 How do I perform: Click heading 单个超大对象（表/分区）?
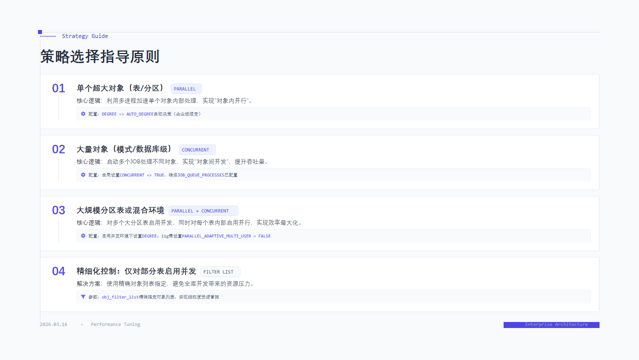point(120,88)
